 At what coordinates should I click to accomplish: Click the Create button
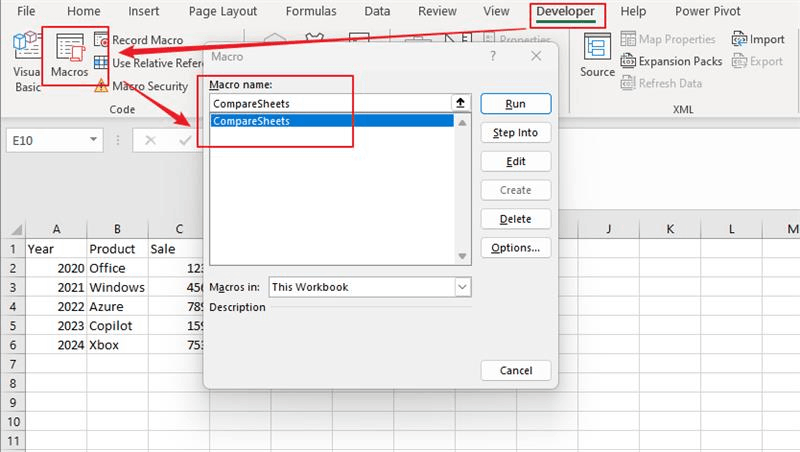tap(515, 190)
